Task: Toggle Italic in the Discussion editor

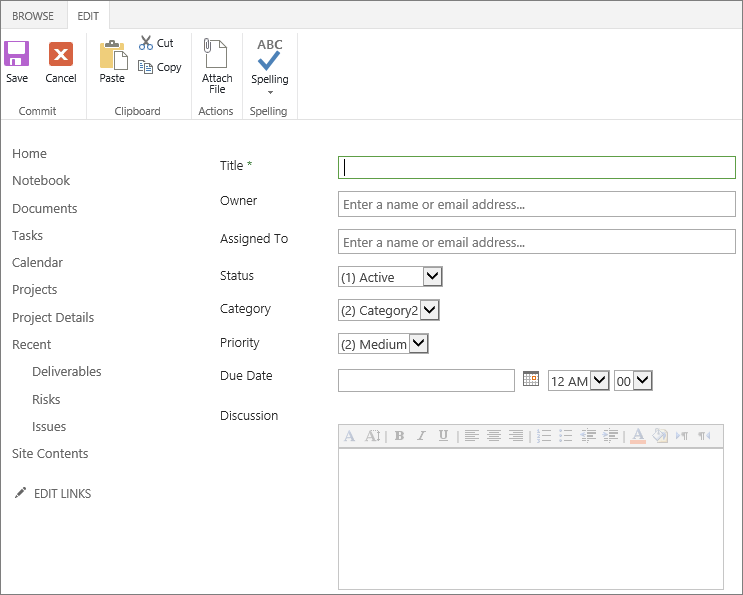Action: 421,436
